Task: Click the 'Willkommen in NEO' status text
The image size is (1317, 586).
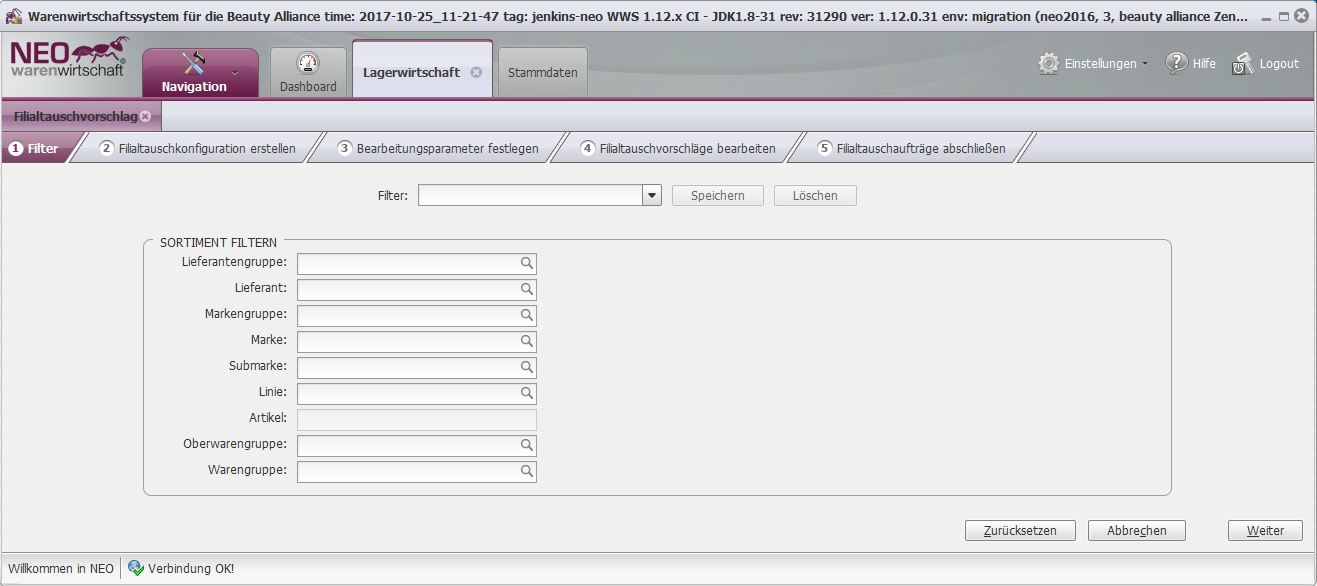Action: pyautogui.click(x=61, y=568)
